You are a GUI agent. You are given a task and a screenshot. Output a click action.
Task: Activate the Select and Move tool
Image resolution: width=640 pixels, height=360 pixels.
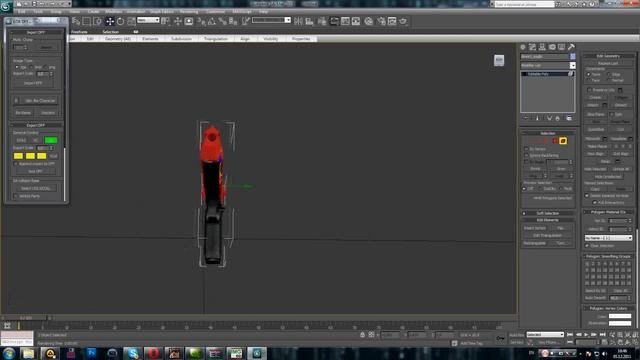click(x=110, y=21)
